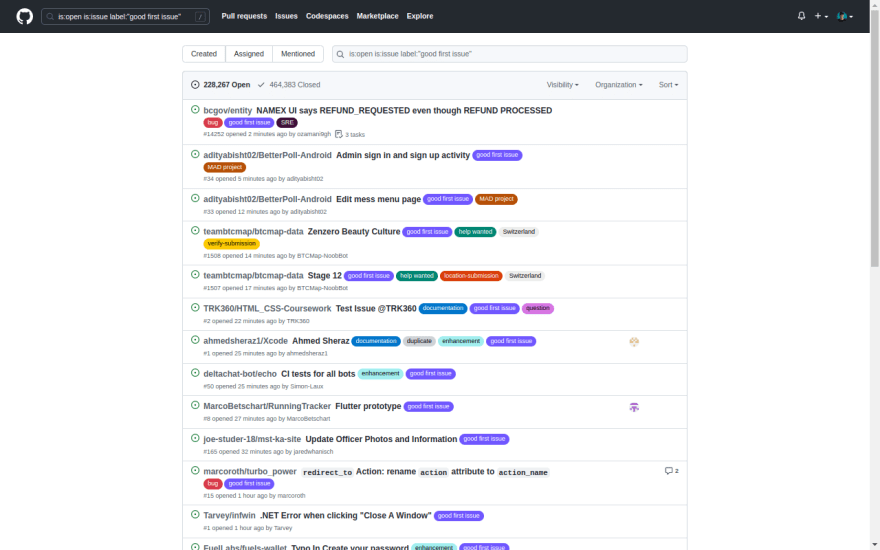Expand the Visibility filter dropdown
Image resolution: width=880 pixels, height=550 pixels.
click(562, 85)
